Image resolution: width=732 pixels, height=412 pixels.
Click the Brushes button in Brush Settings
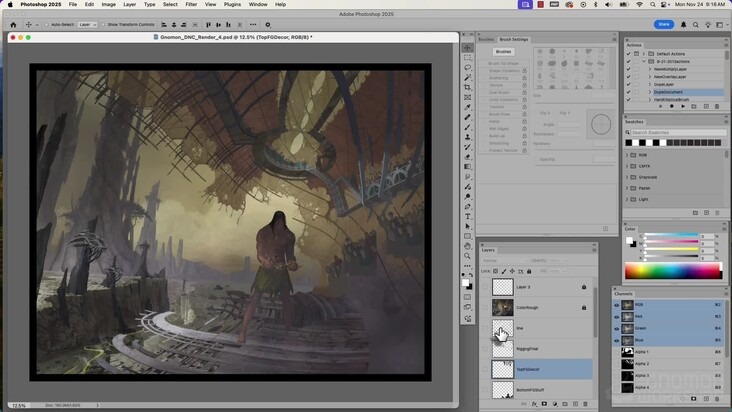[x=504, y=51]
